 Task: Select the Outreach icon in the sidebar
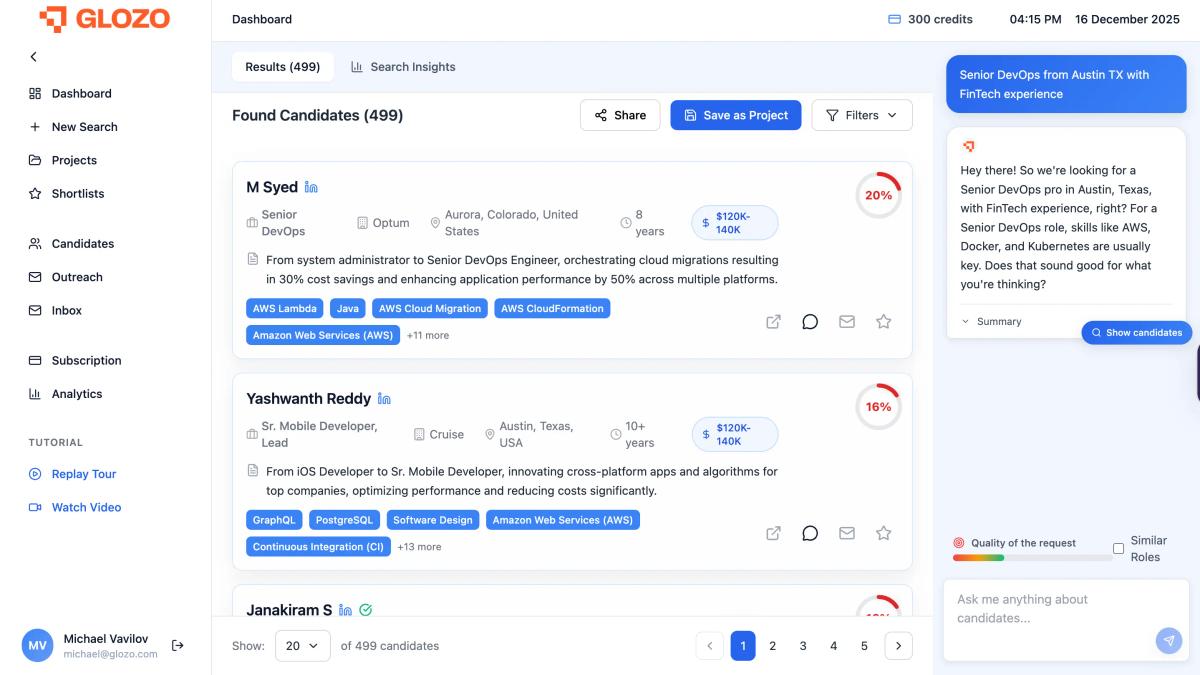coord(35,277)
